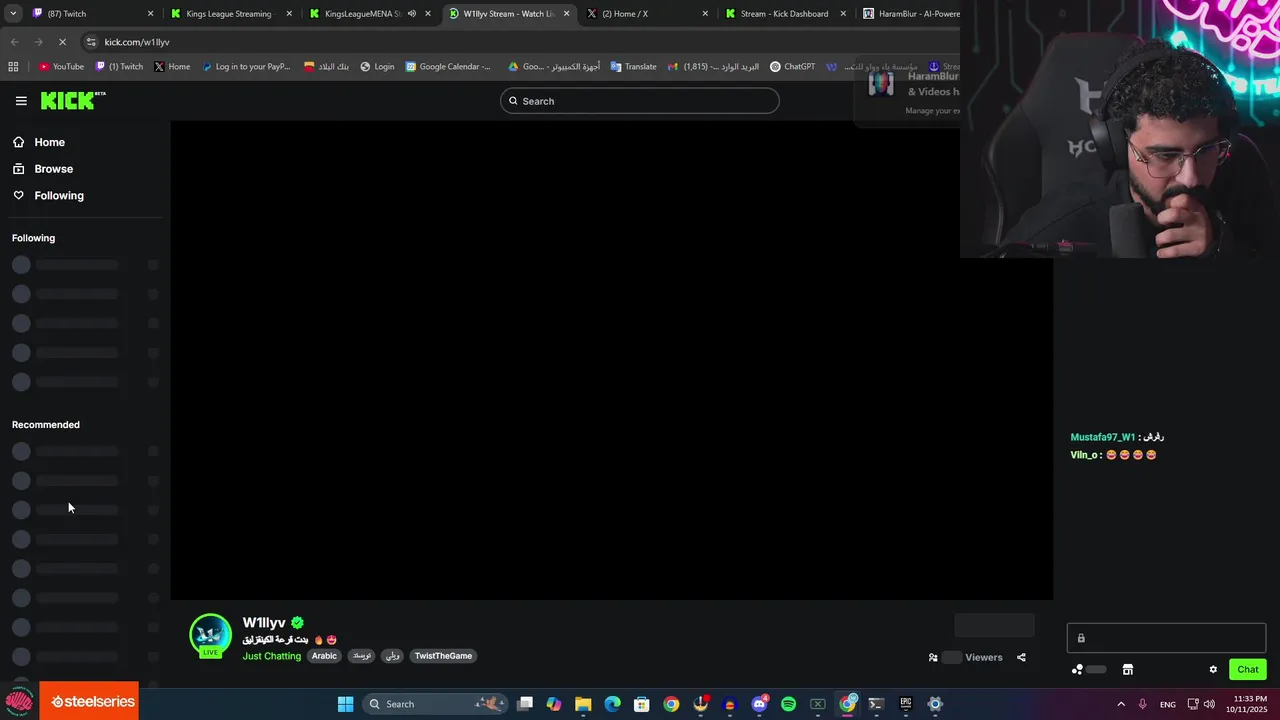Open the tab search dropdown arrow
Viewport: 1280px width, 720px height.
(12, 14)
